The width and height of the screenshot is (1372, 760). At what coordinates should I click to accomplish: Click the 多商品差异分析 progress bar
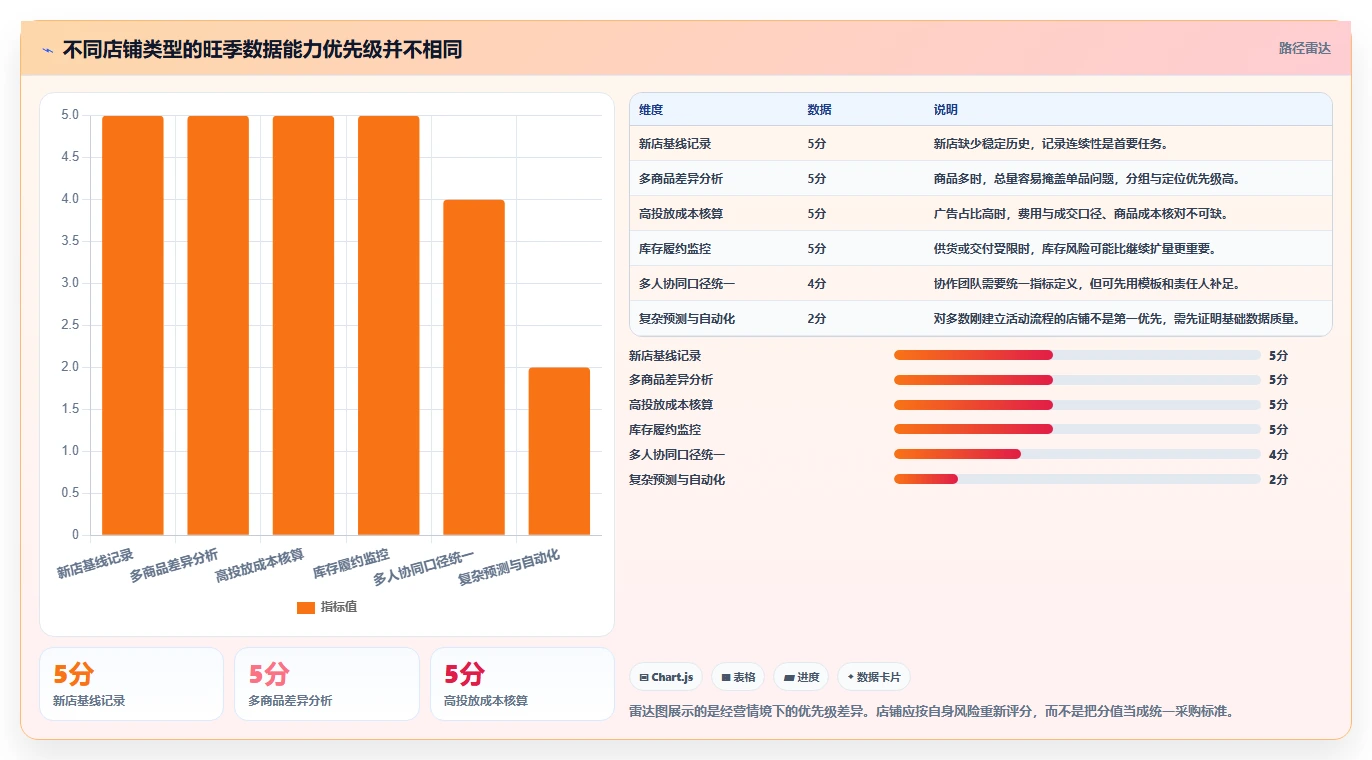(x=1077, y=380)
